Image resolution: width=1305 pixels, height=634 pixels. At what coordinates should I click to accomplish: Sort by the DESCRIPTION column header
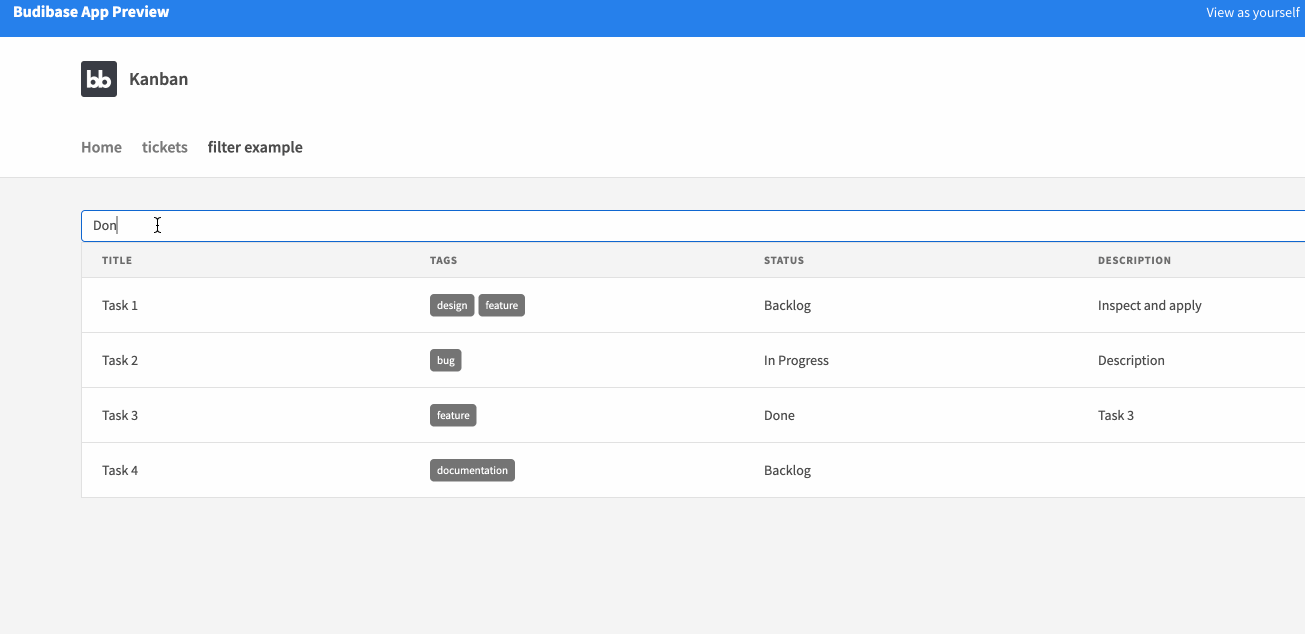pyautogui.click(x=1134, y=260)
